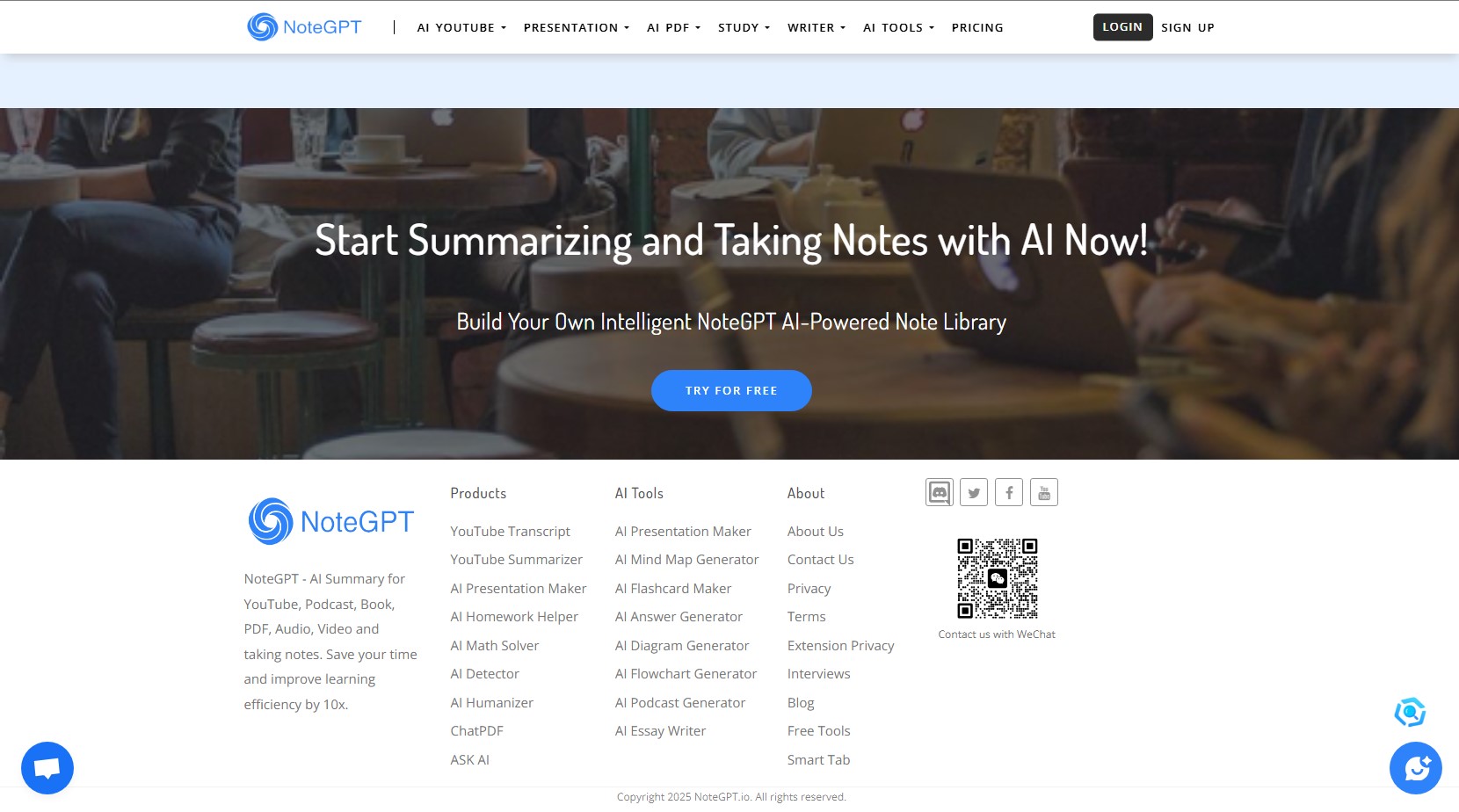Screen dimensions: 1459x812
Task: Expand the AI YouTube dropdown menu
Action: (x=461, y=27)
